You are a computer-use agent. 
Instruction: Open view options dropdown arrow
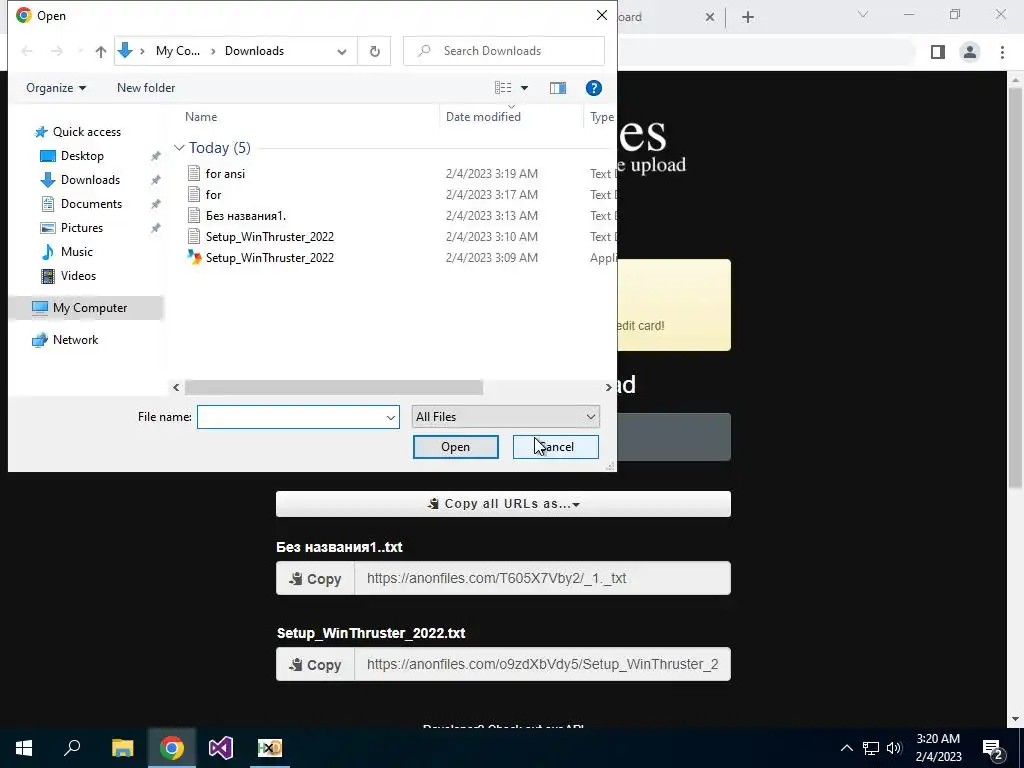click(x=524, y=88)
